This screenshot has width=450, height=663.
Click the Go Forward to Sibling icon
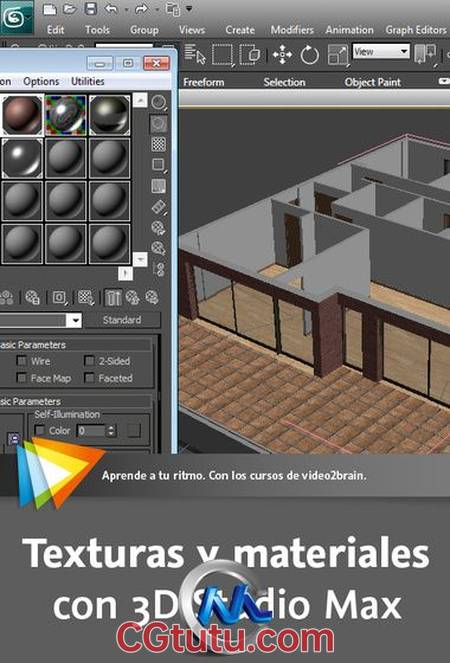[152, 298]
